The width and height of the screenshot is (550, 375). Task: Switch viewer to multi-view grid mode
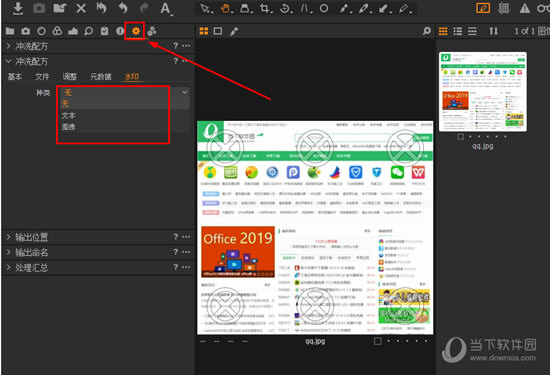[x=204, y=31]
